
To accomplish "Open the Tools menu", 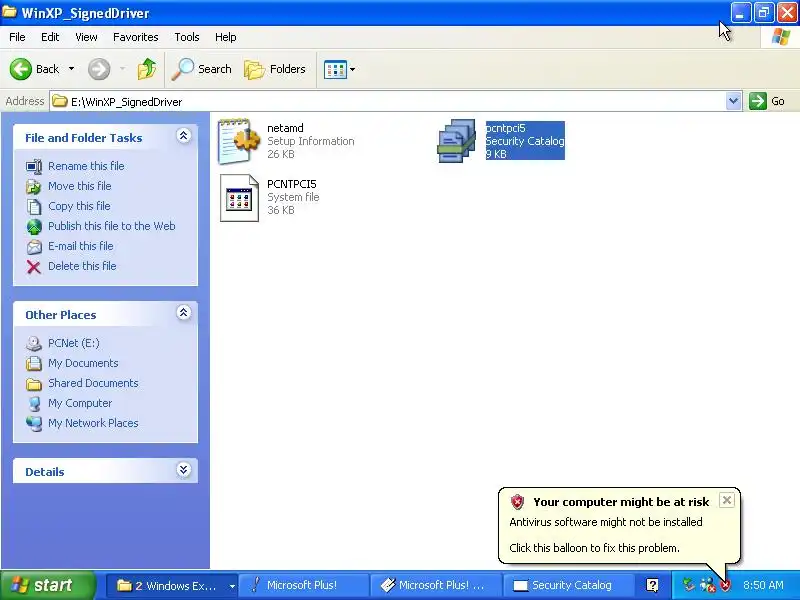I will [x=187, y=37].
